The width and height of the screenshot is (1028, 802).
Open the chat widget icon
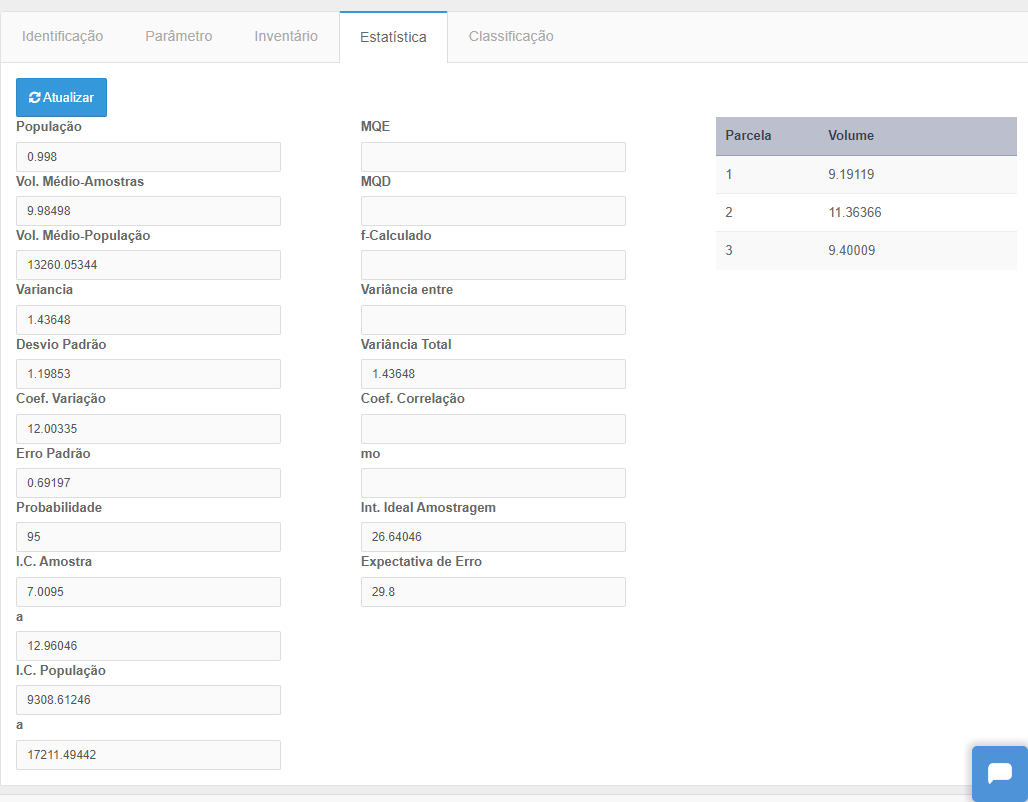pyautogui.click(x=999, y=773)
